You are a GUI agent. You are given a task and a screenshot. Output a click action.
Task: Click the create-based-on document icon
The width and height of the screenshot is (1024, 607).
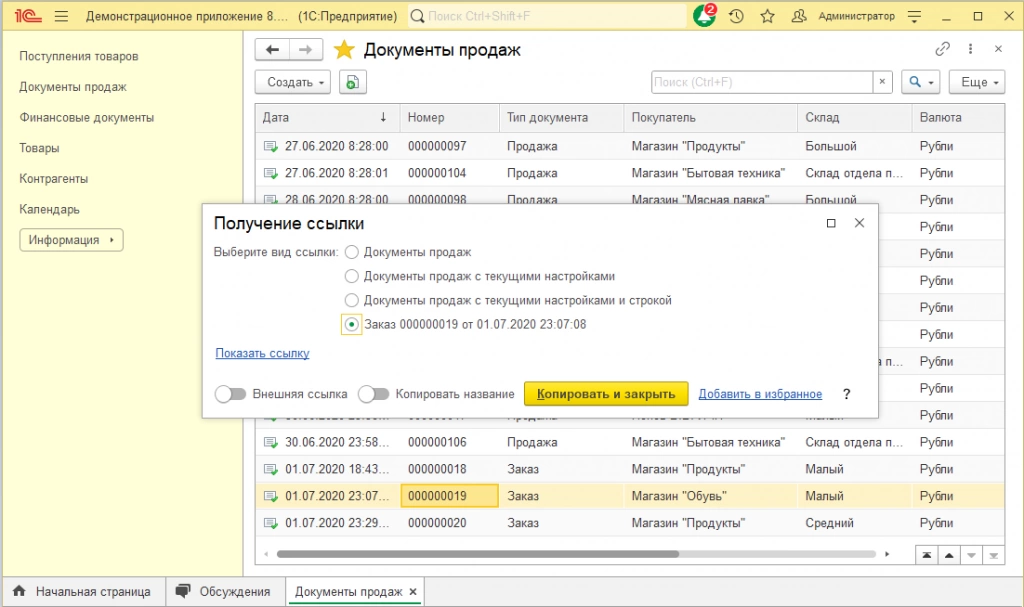pyautogui.click(x=352, y=82)
